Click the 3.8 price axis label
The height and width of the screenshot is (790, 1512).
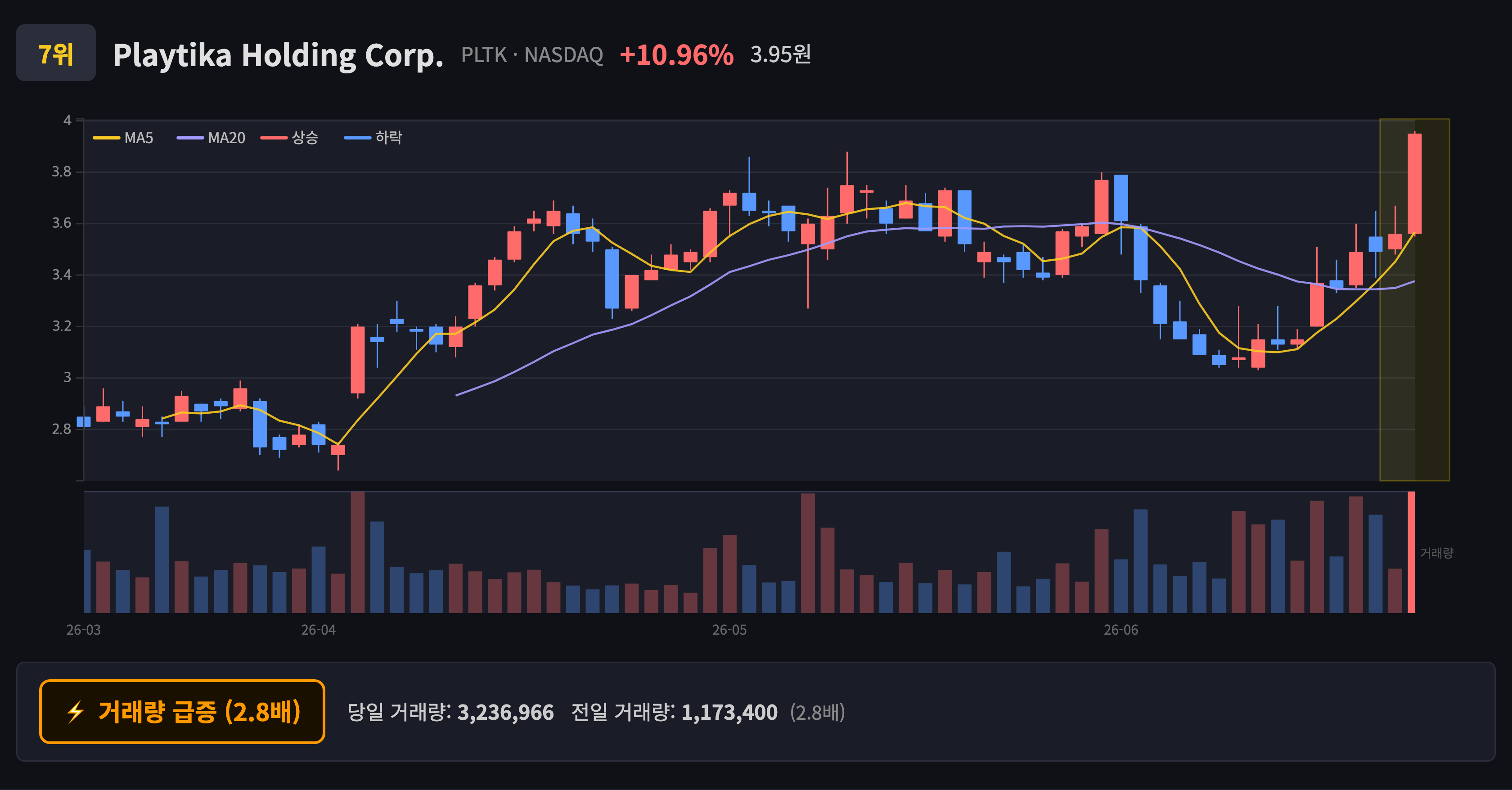click(62, 172)
